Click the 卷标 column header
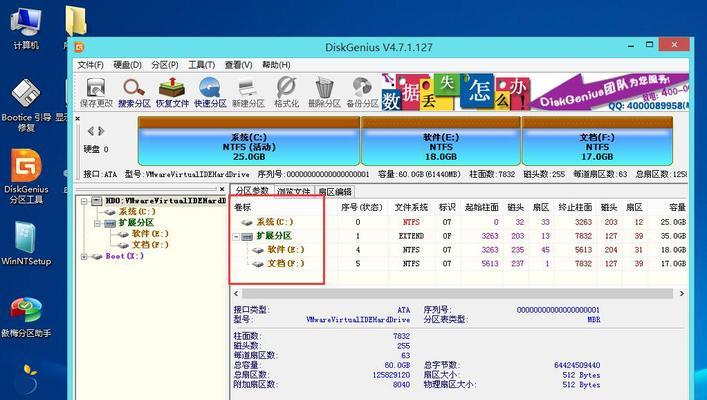Image resolution: width=707 pixels, height=400 pixels. pyautogui.click(x=243, y=207)
